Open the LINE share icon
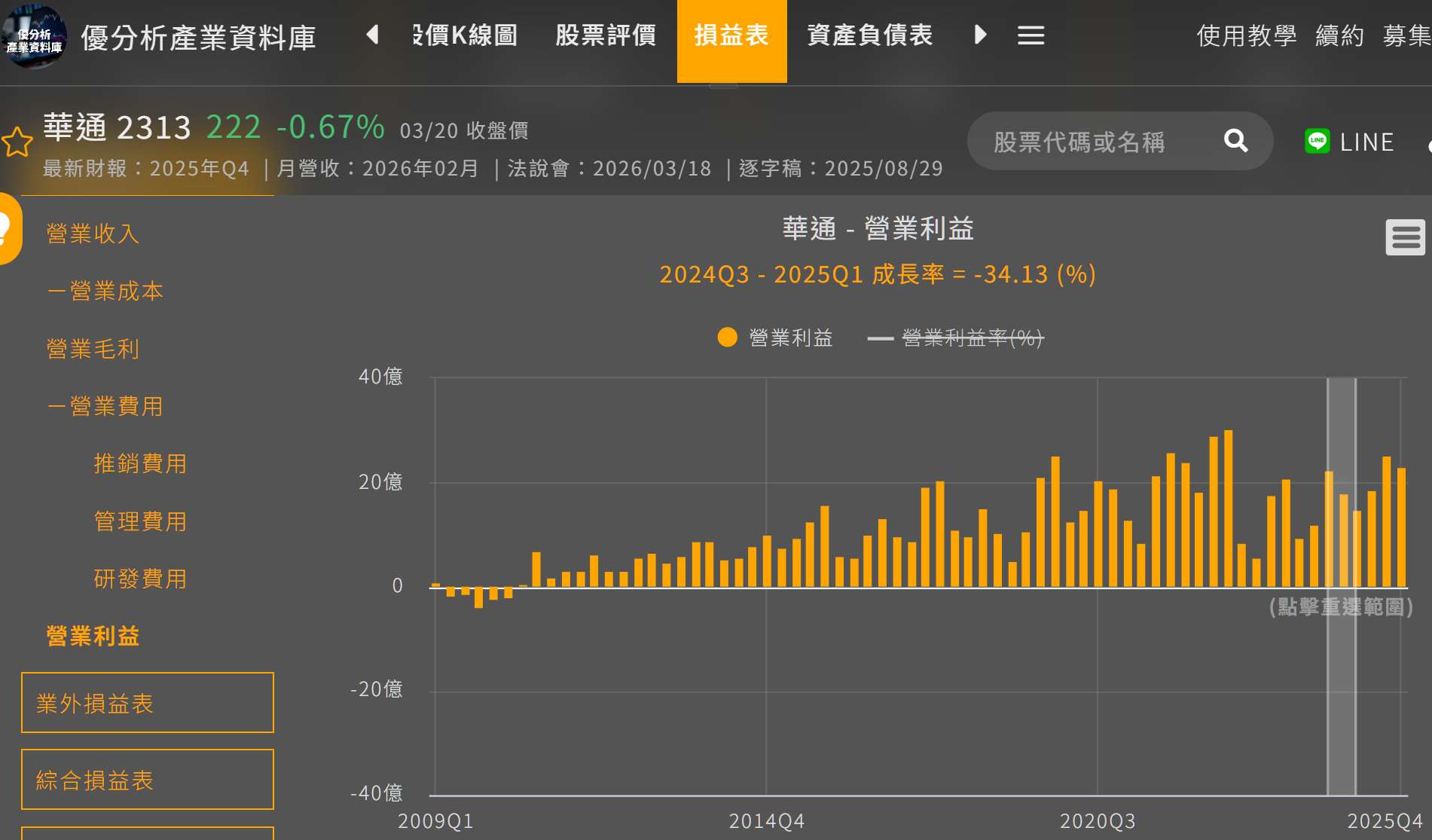Screen dimensions: 1432x840 [1317, 141]
